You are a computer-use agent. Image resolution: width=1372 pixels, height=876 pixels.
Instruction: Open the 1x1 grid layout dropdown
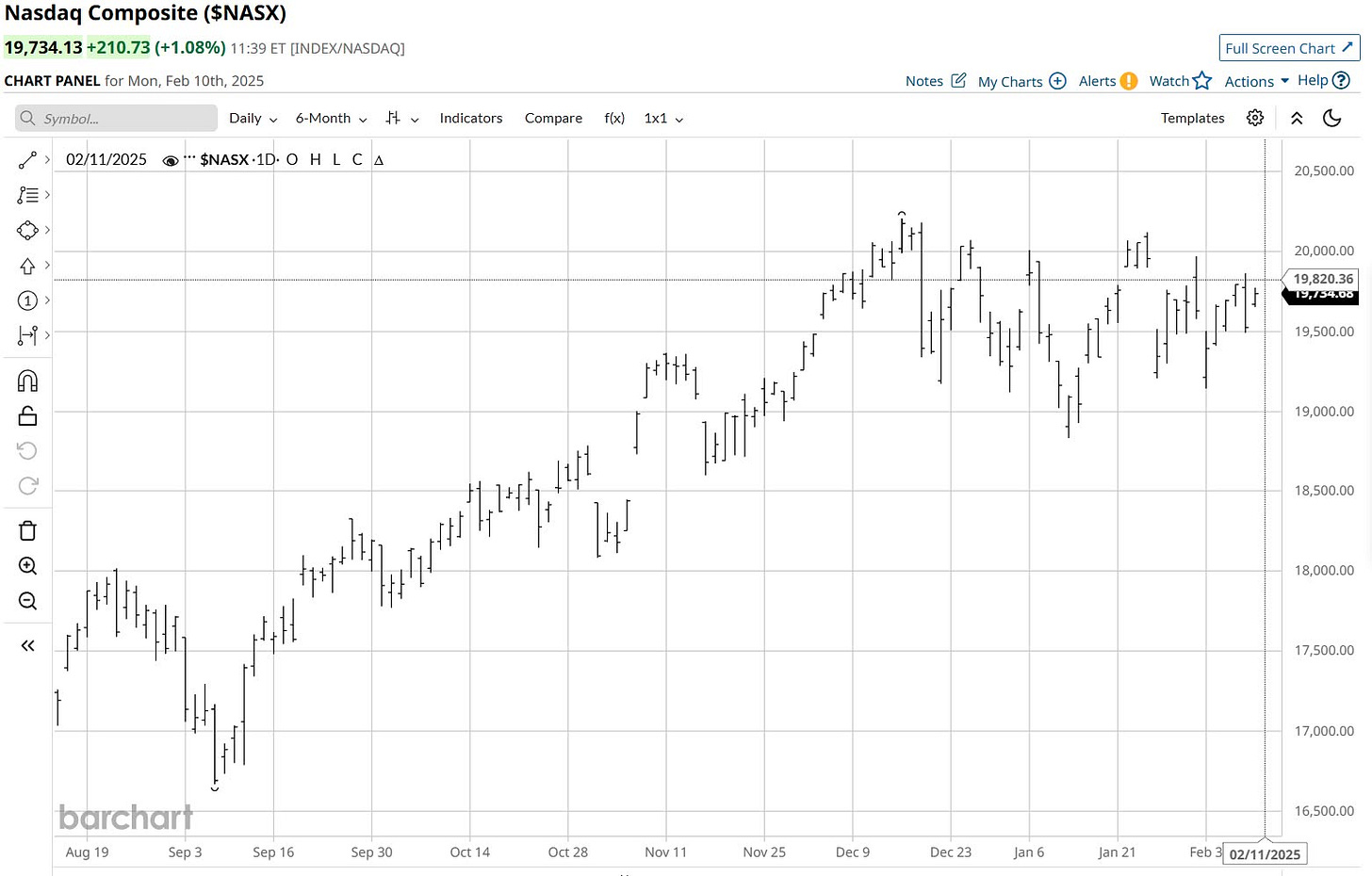(663, 118)
